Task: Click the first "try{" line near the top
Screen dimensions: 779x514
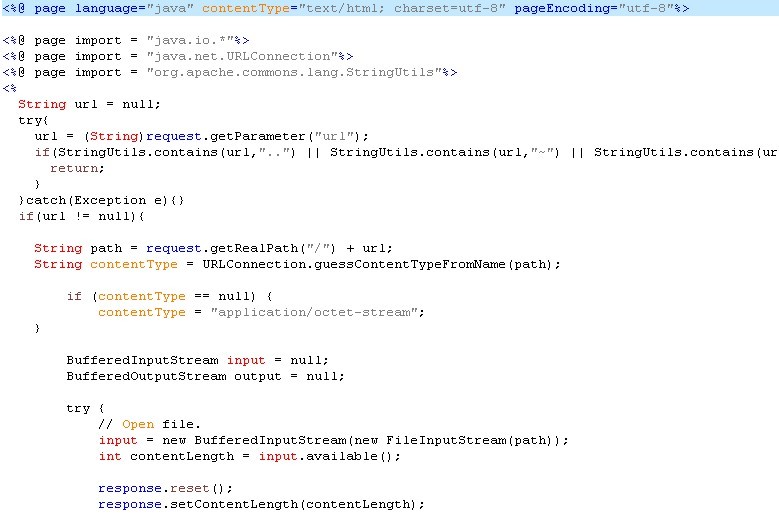Action: (33, 120)
